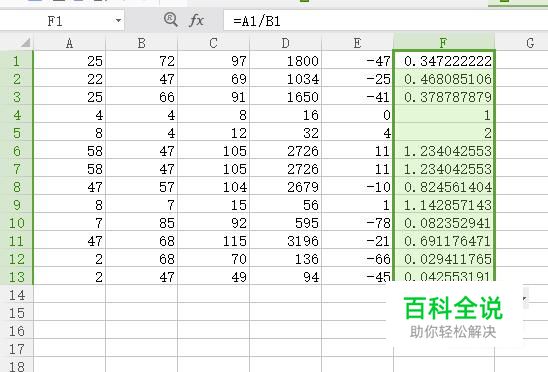The image size is (548, 372).
Task: Click cell D10 containing 595
Action: [x=286, y=223]
